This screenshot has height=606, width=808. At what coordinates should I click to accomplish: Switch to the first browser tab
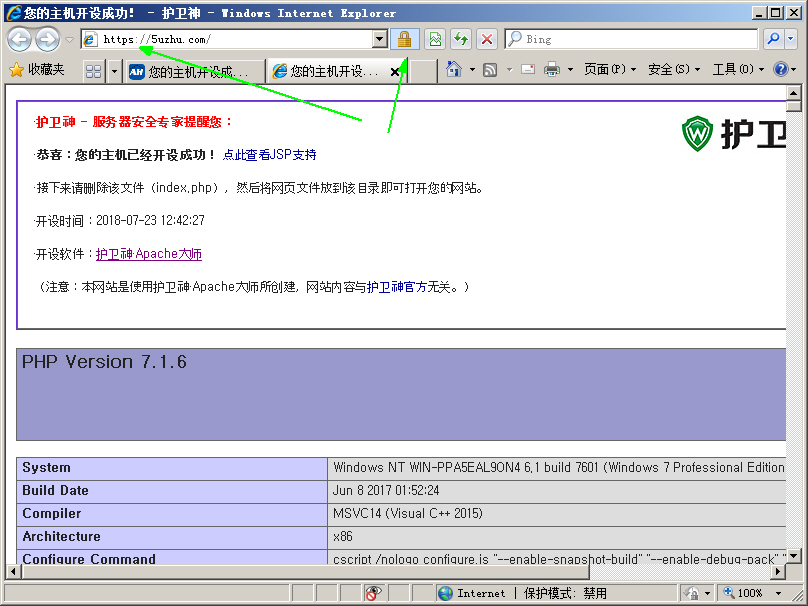193,70
